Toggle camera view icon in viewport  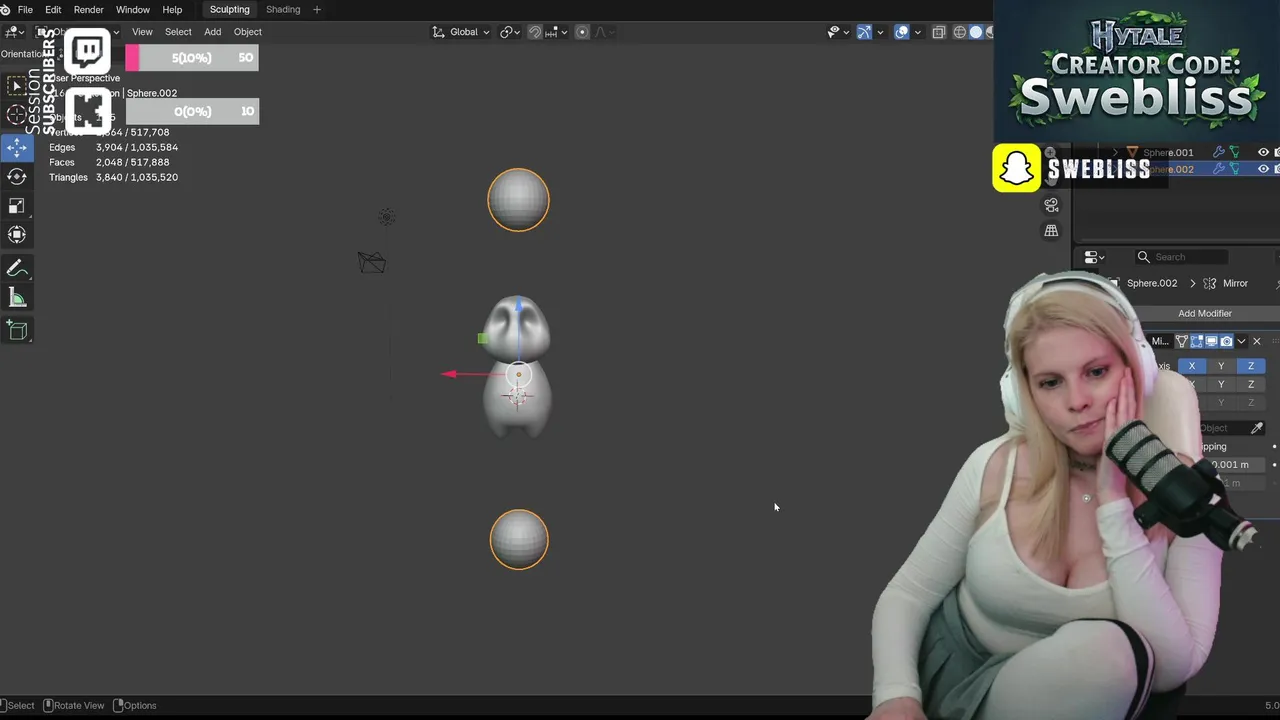coord(1051,205)
